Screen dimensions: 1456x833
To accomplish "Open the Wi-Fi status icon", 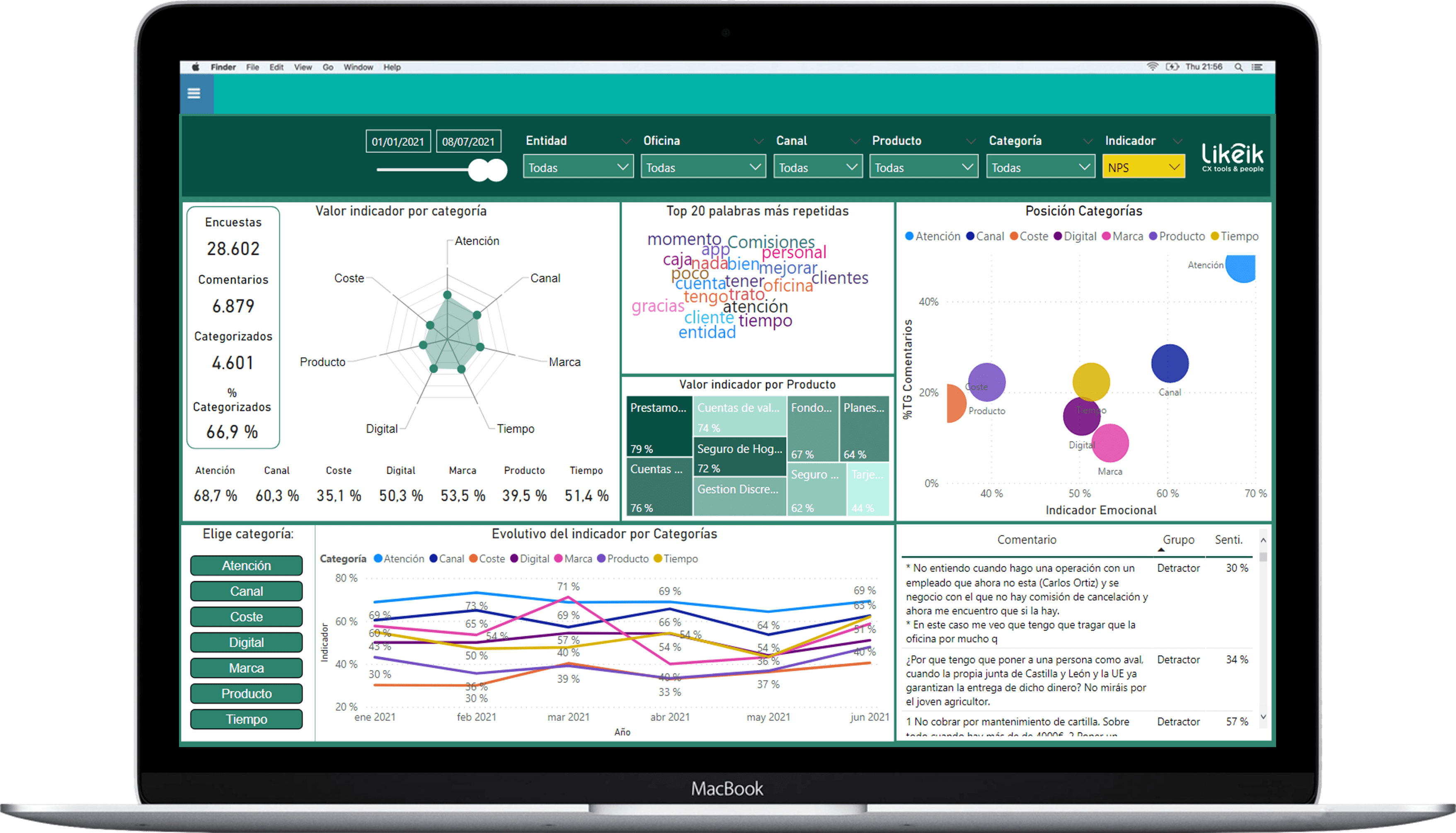I will [x=1152, y=67].
